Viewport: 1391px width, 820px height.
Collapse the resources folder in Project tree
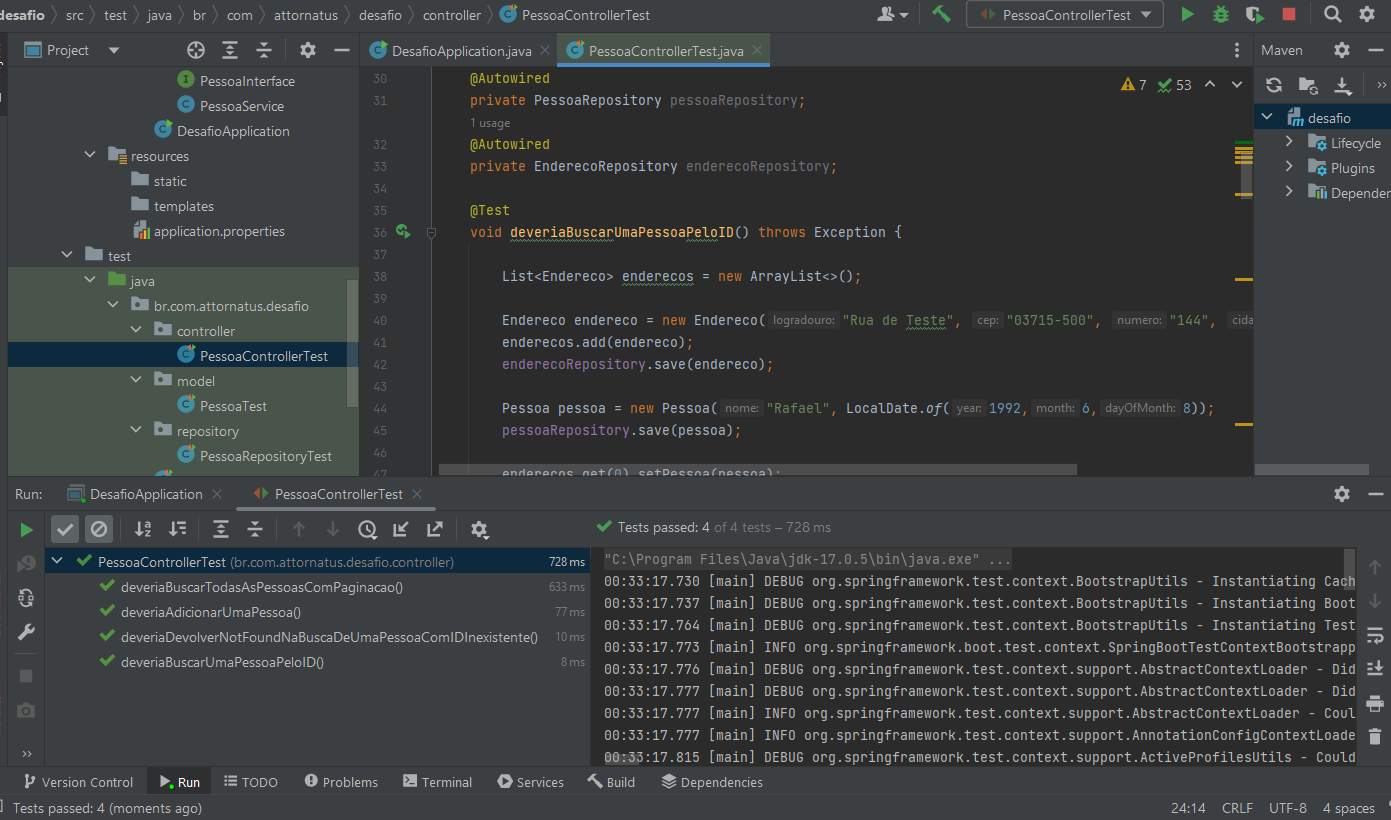tap(90, 156)
